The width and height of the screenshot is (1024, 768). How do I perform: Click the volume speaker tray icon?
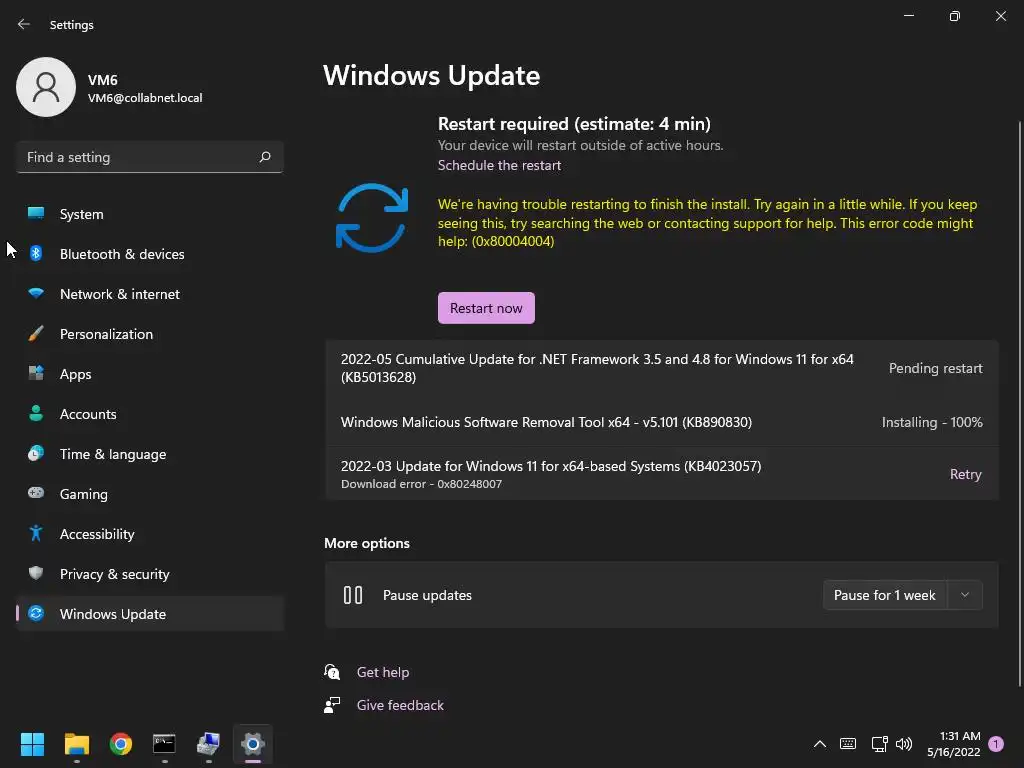pyautogui.click(x=904, y=744)
